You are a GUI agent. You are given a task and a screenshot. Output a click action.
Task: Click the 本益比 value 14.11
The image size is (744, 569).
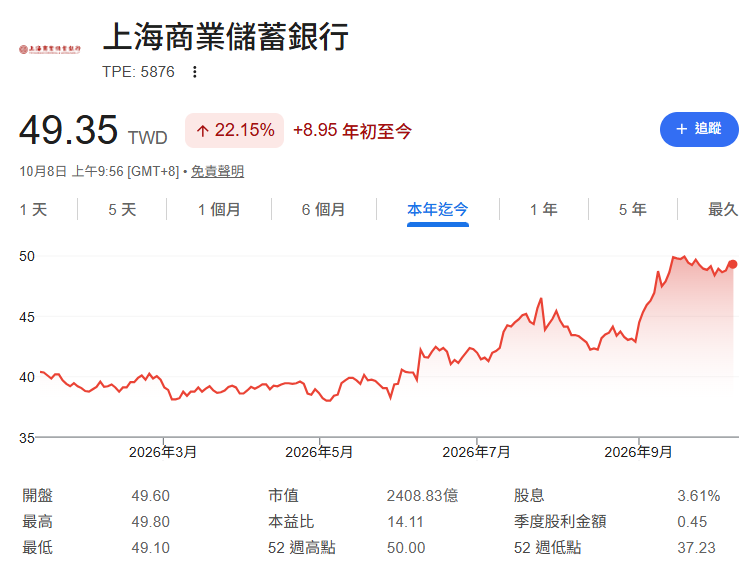tap(405, 522)
